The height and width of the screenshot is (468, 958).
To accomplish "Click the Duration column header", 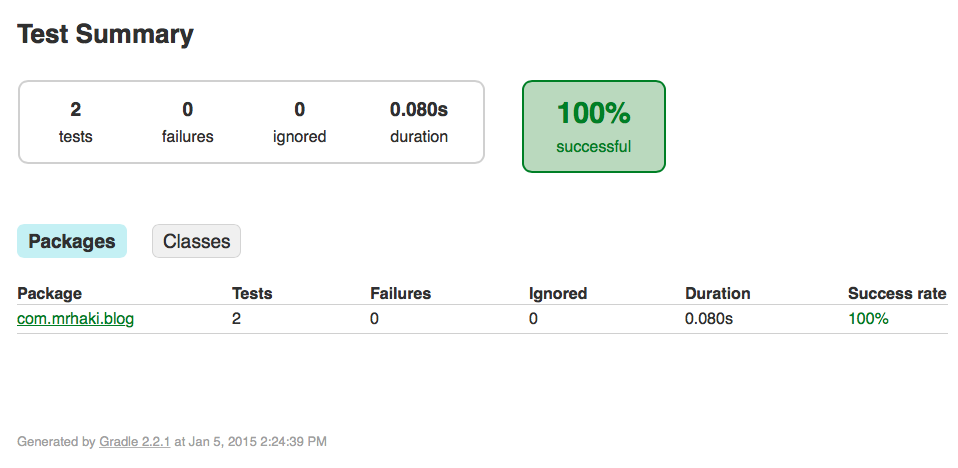I will [717, 293].
